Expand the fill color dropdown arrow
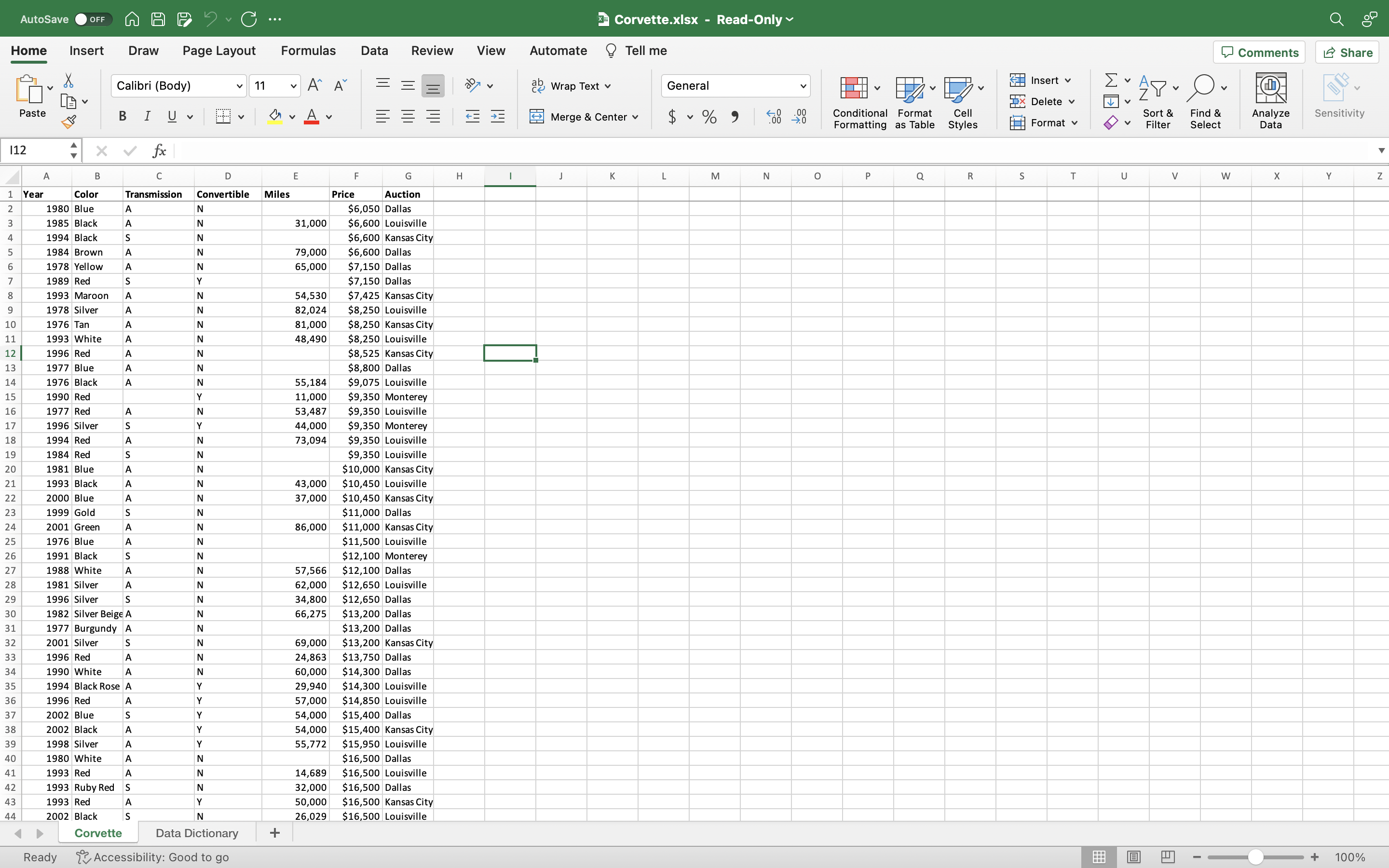Viewport: 1389px width, 868px height. click(292, 117)
